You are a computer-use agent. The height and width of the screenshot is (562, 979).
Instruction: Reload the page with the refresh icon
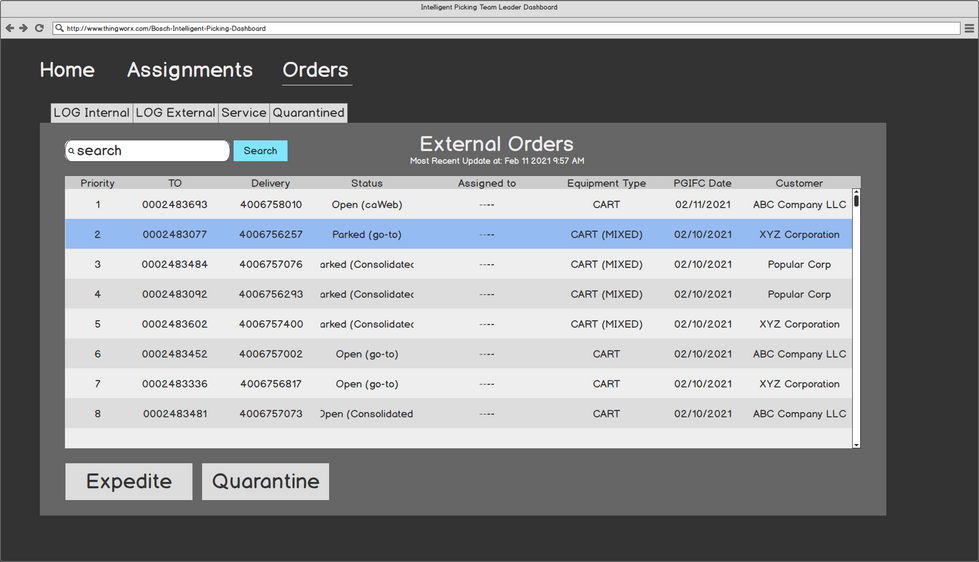39,28
